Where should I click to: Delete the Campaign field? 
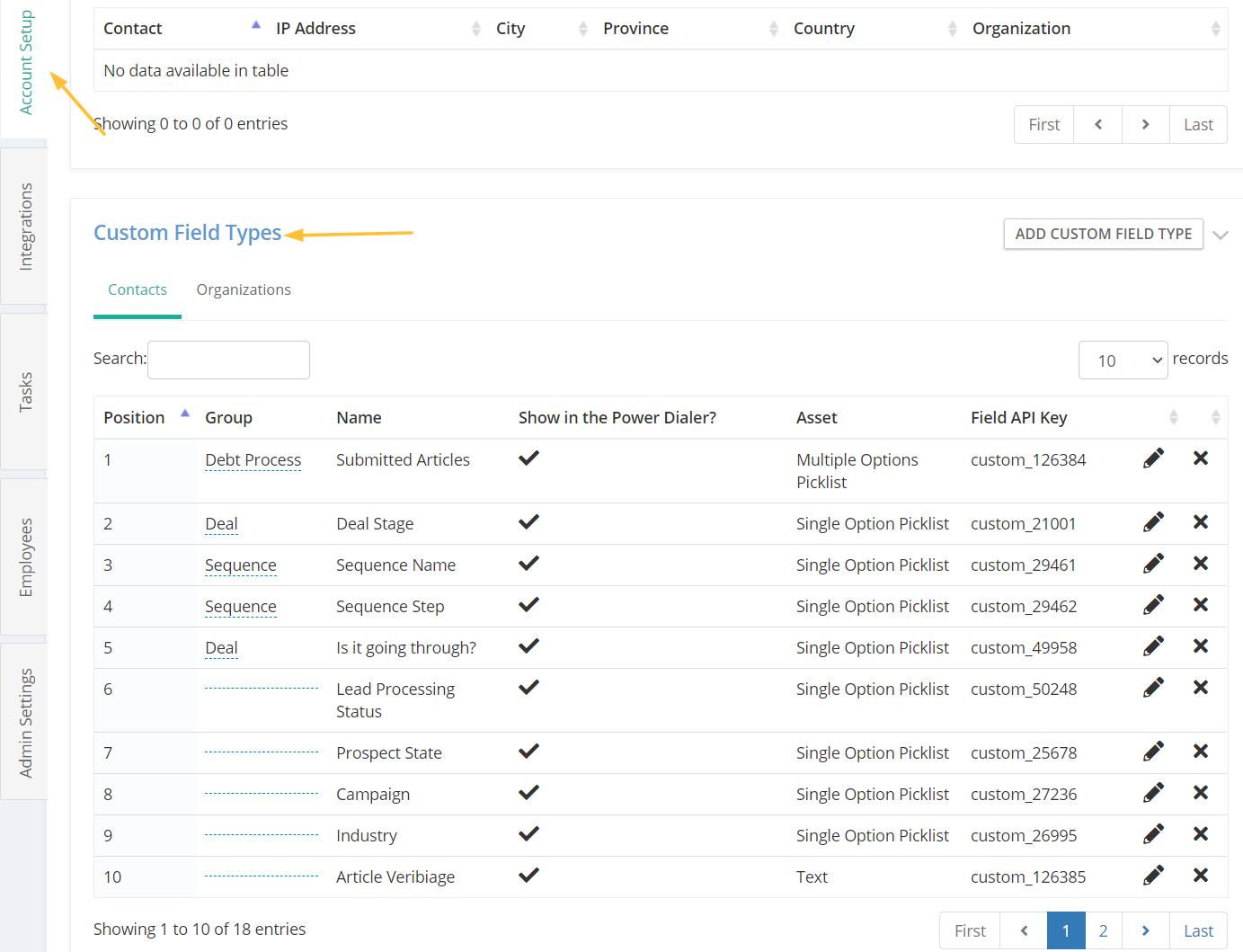coord(1200,793)
